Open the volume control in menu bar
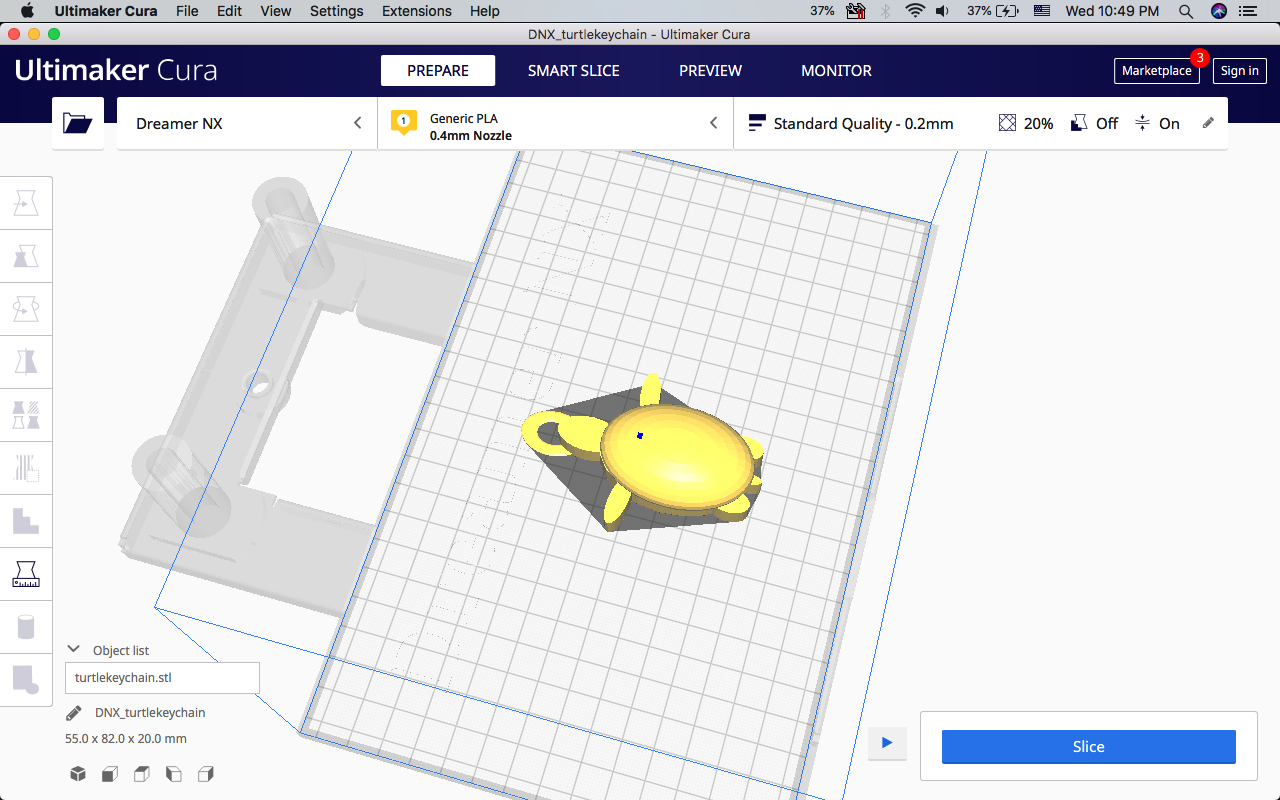The height and width of the screenshot is (800, 1280). pyautogui.click(x=943, y=11)
